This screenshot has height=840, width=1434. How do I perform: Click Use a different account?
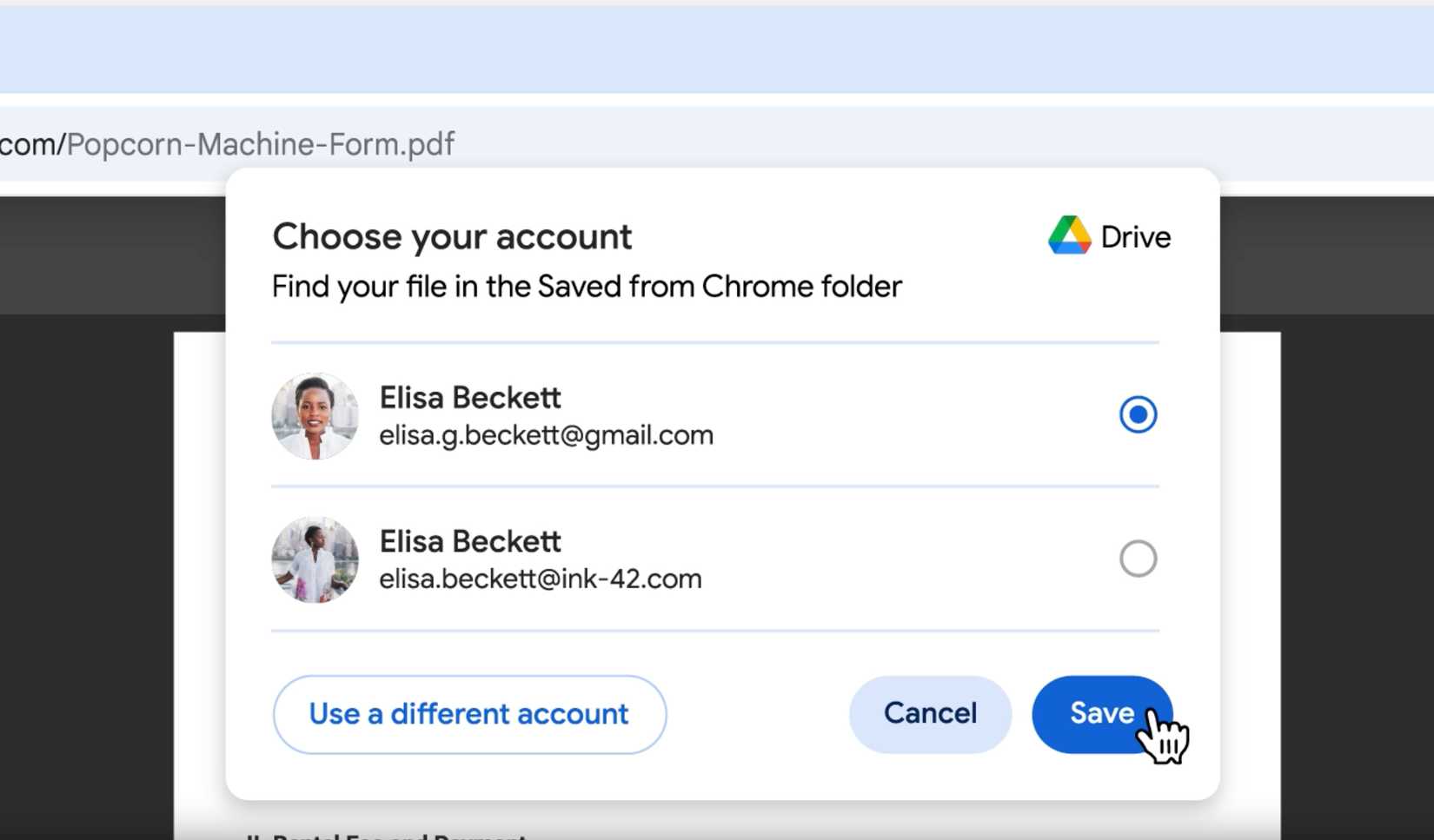[468, 714]
